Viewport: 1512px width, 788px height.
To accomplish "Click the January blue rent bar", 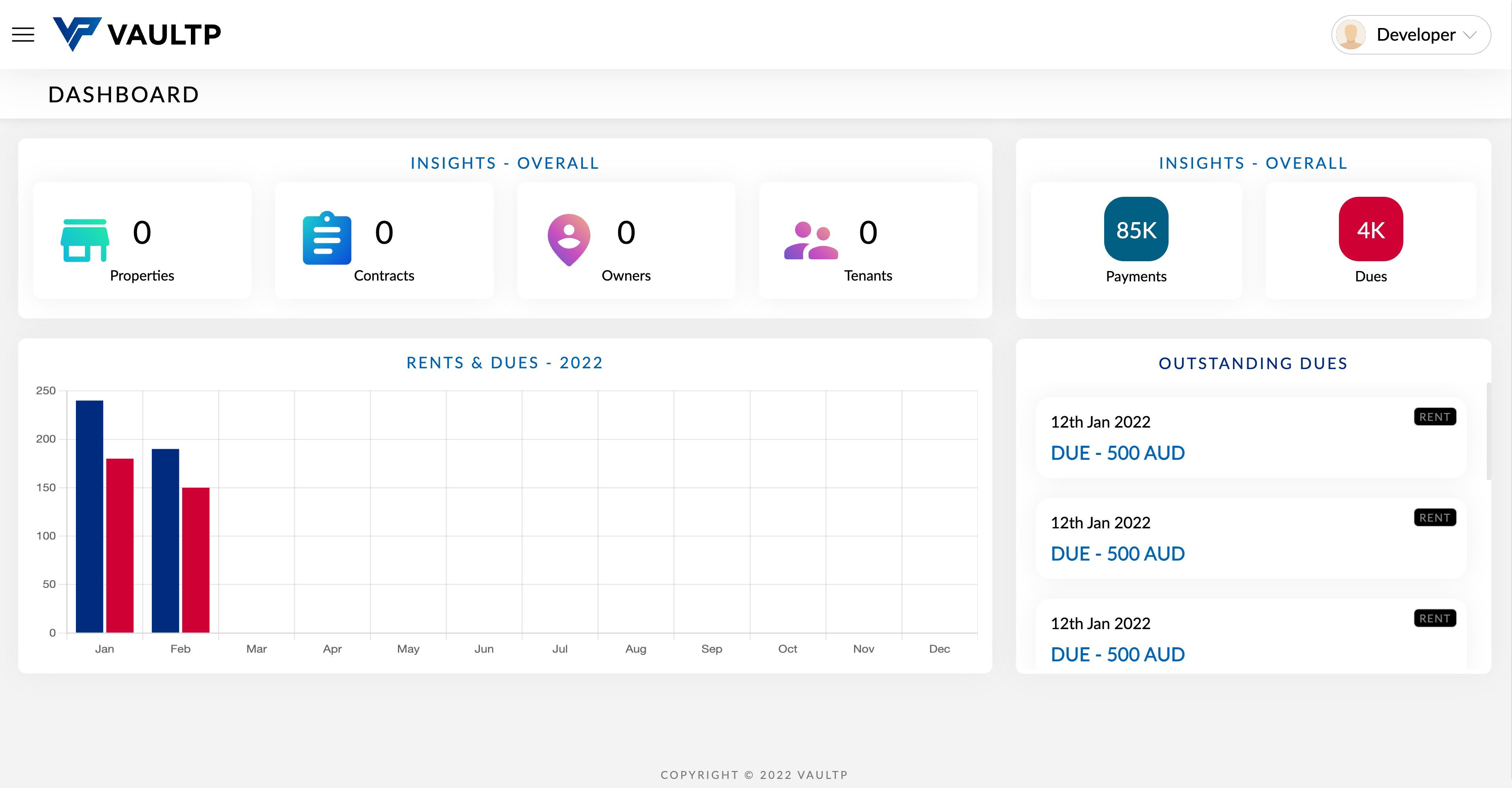I will pos(90,517).
